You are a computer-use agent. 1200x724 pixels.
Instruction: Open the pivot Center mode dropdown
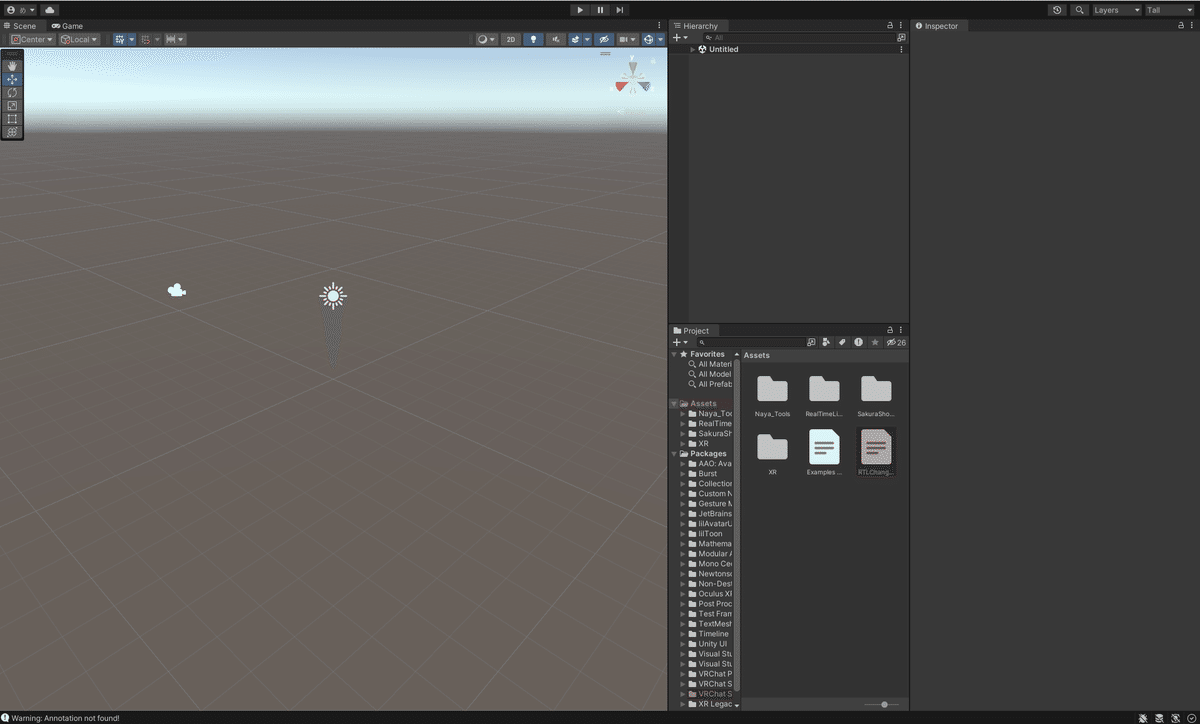[31, 39]
